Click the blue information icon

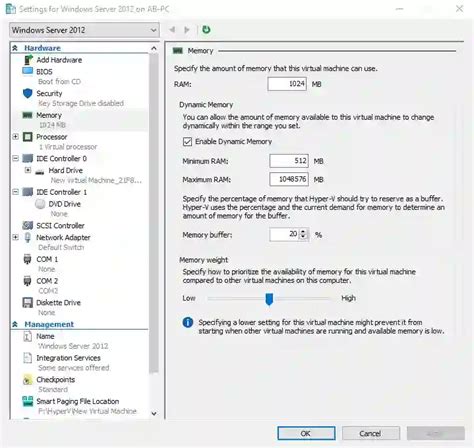tap(188, 322)
